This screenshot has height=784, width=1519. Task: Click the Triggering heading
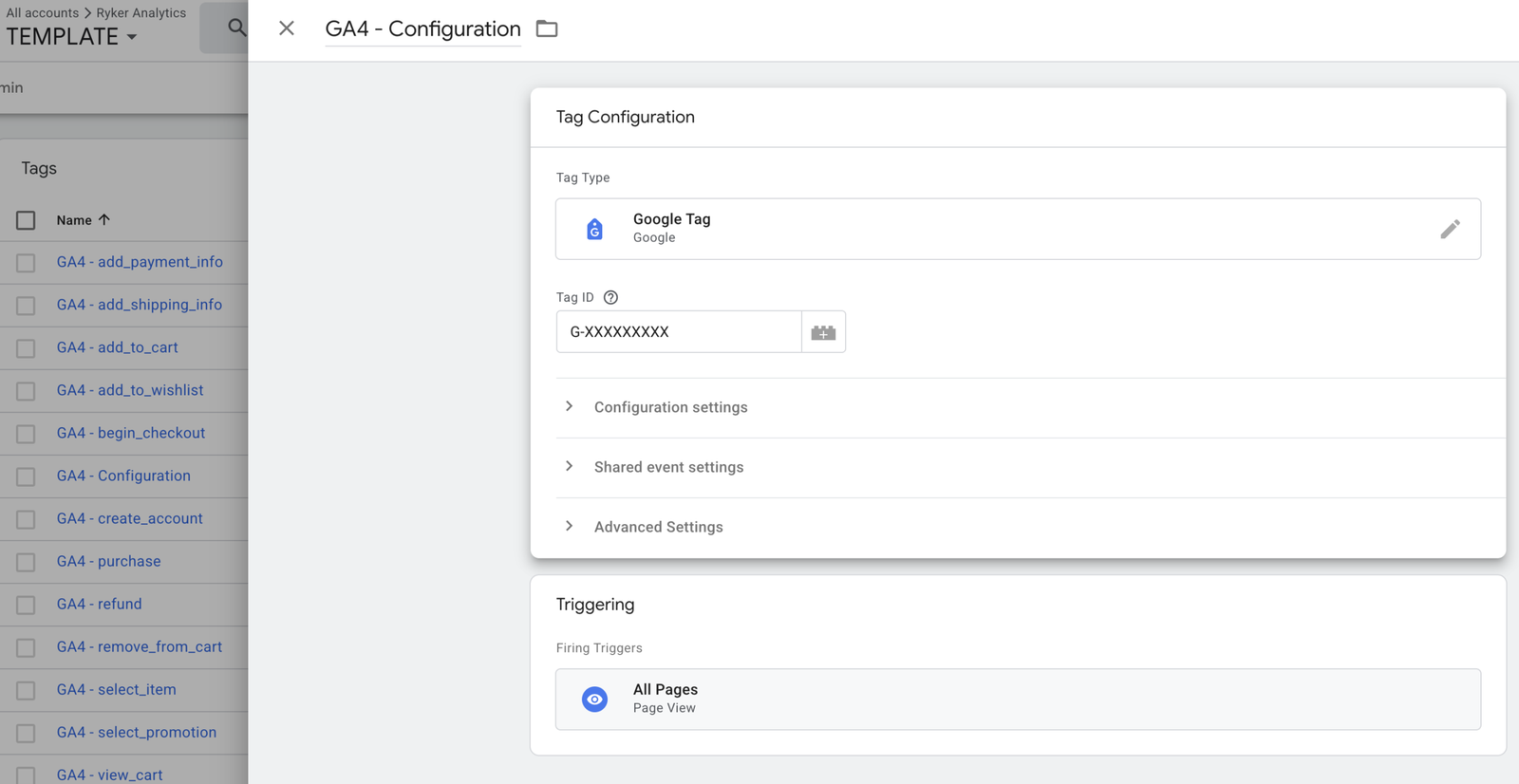pyautogui.click(x=595, y=605)
